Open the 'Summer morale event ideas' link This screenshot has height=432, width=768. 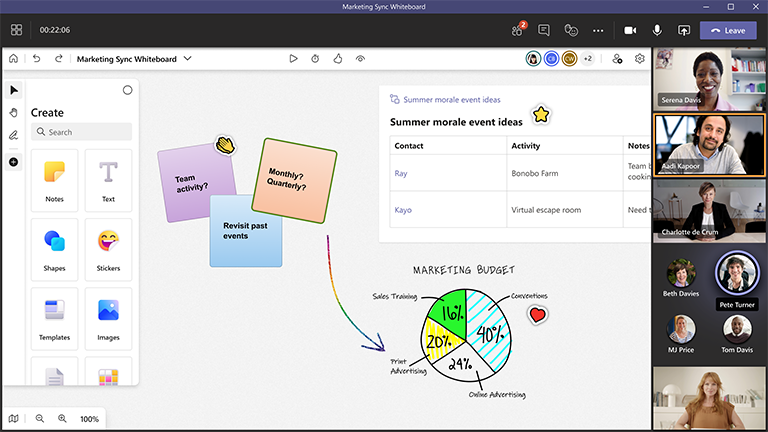pos(452,99)
